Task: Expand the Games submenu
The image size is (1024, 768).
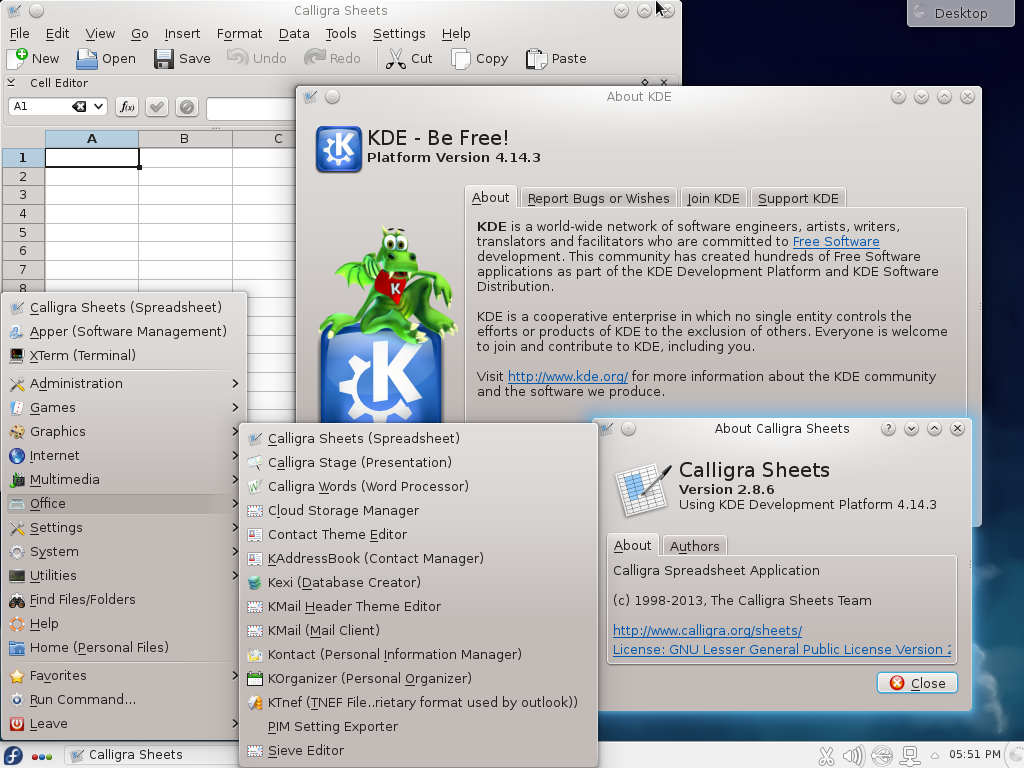Action: 125,408
